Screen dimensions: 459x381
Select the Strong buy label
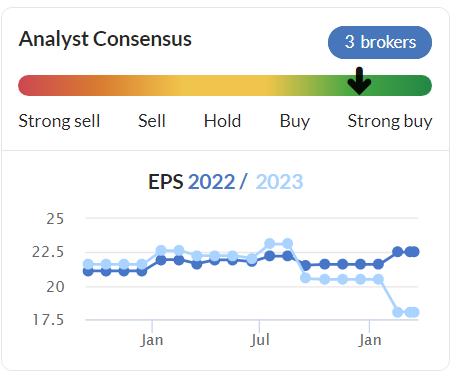(x=390, y=121)
